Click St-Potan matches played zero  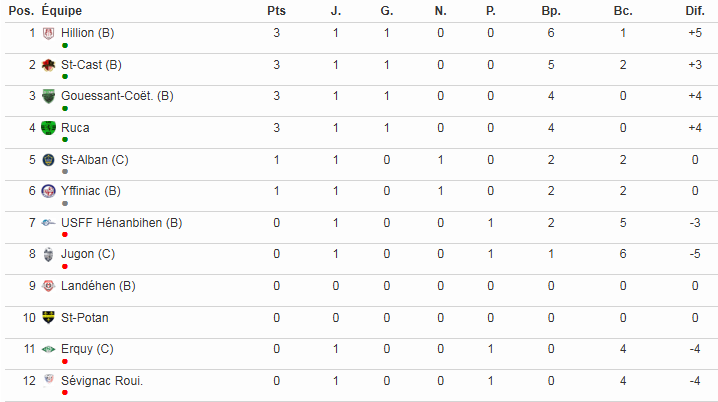tap(336, 318)
